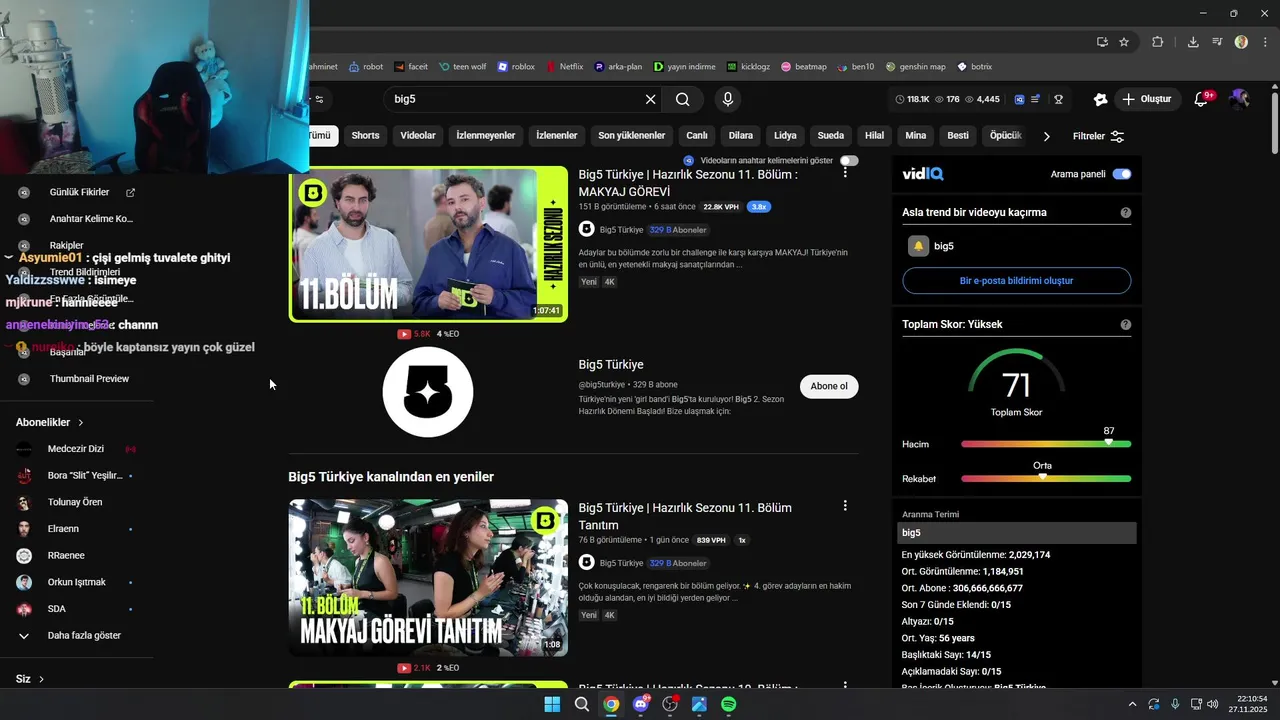1280x720 pixels.
Task: Open the vidIQ blue logo icon in header
Action: (x=1018, y=99)
